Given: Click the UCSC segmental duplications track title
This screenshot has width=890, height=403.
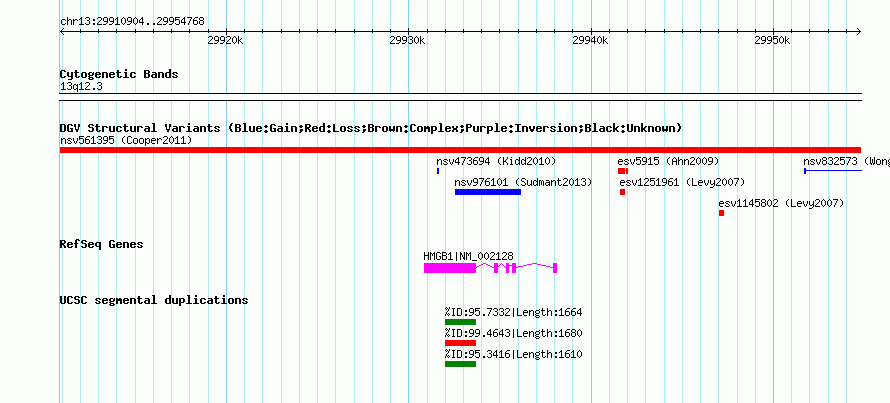Looking at the screenshot, I should click(154, 300).
